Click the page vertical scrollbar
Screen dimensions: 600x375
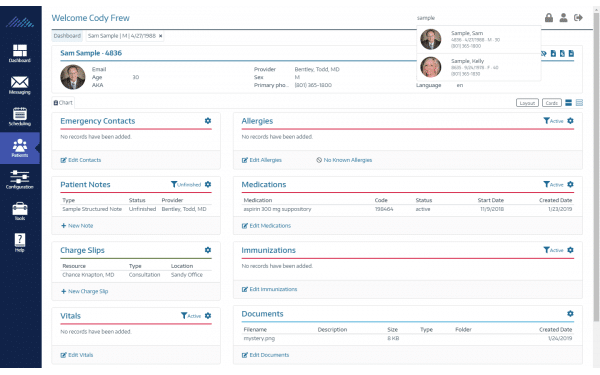pos(596,168)
